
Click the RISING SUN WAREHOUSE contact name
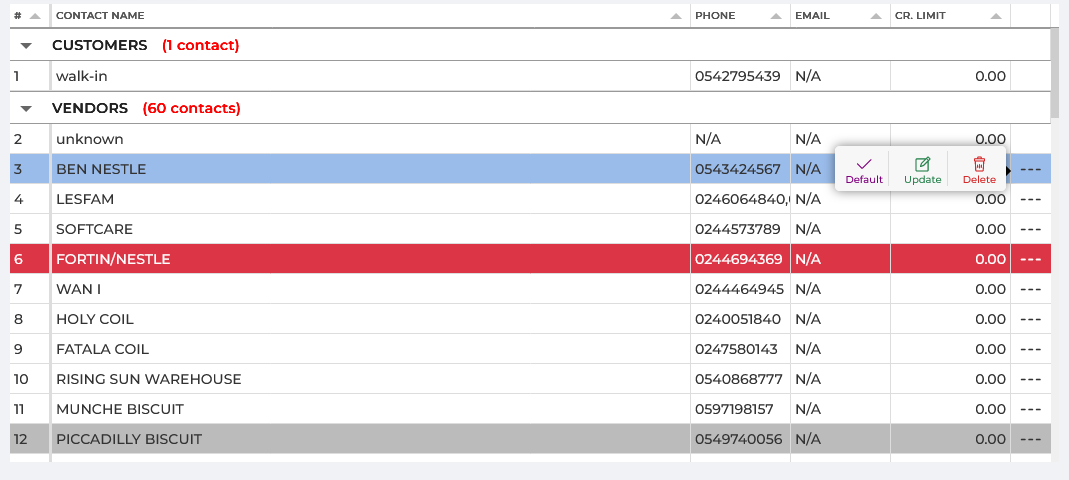(x=149, y=379)
